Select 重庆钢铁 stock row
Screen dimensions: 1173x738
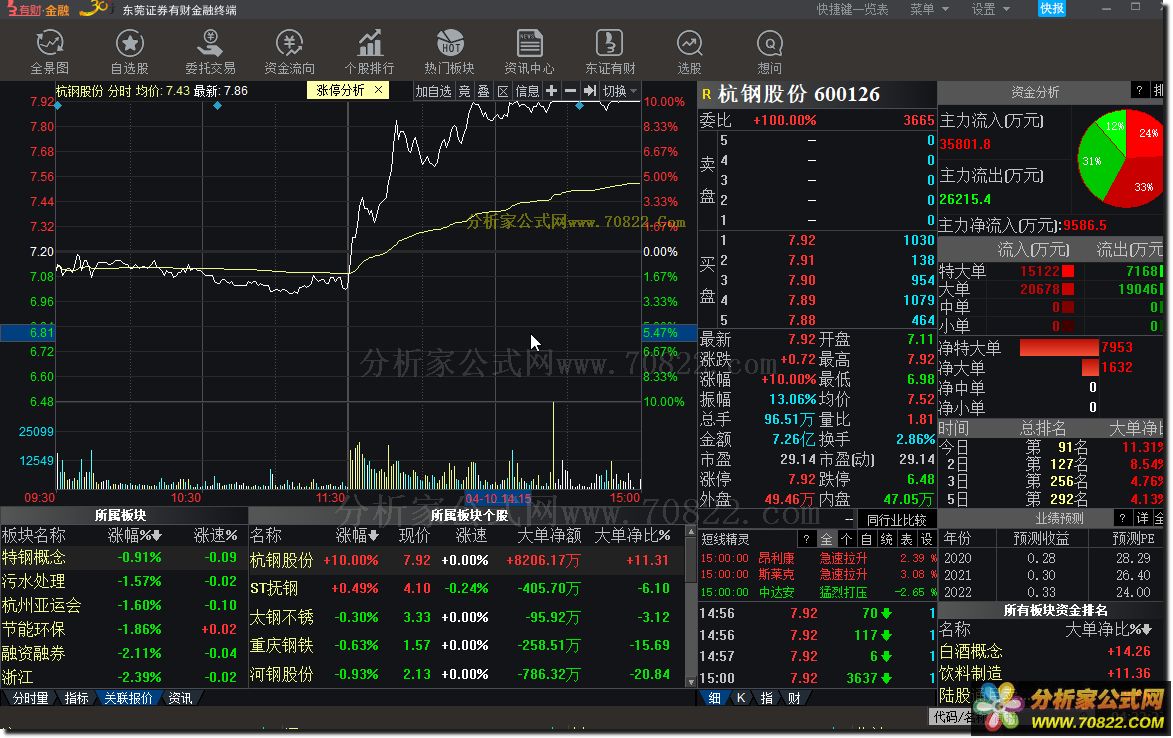point(465,645)
